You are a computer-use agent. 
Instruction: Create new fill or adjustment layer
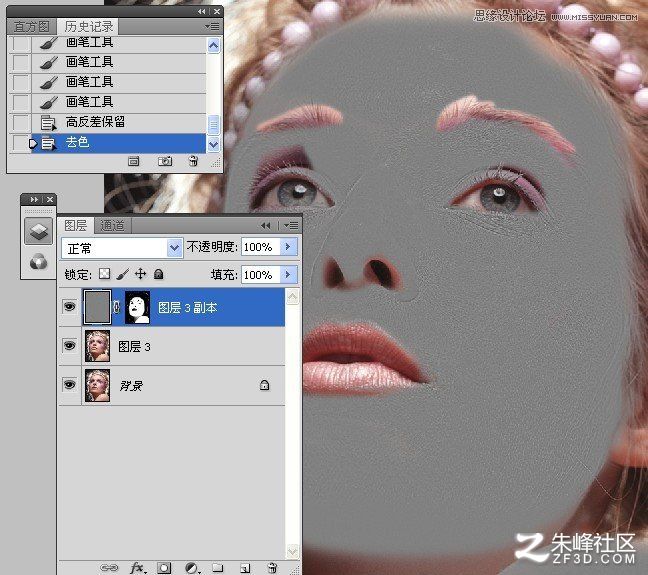pos(191,568)
